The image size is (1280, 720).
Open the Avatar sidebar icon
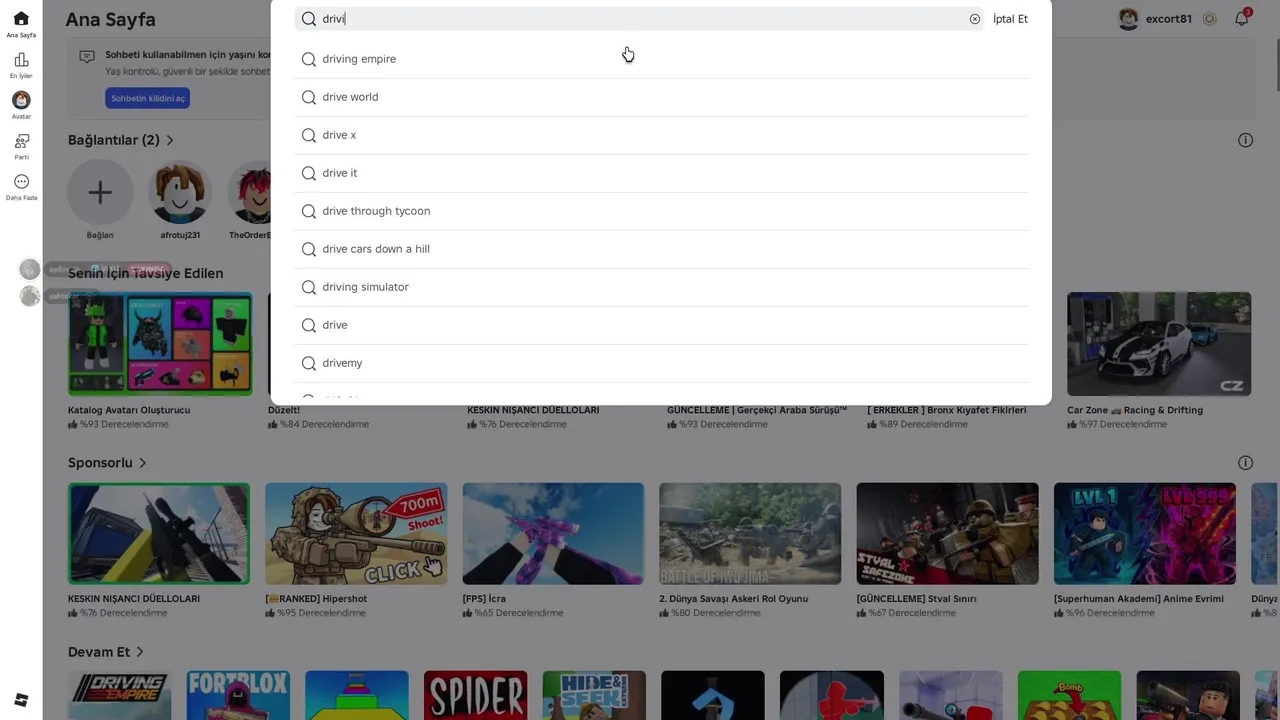[21, 100]
